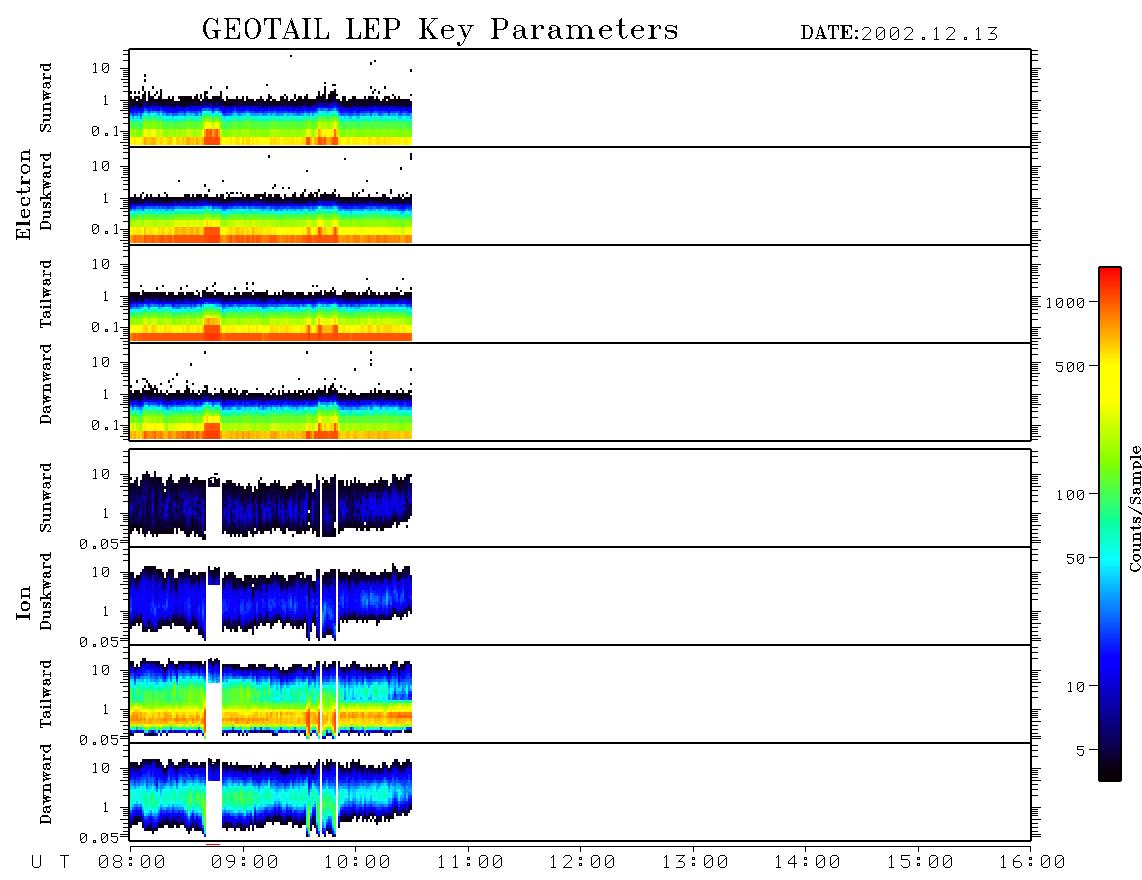Click the "50" color bar tick label
1142x880 pixels.
[x=1075, y=559]
